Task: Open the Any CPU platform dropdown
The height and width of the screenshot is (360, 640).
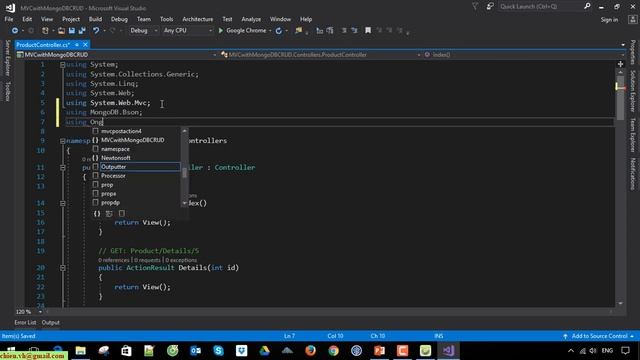Action: coord(188,31)
